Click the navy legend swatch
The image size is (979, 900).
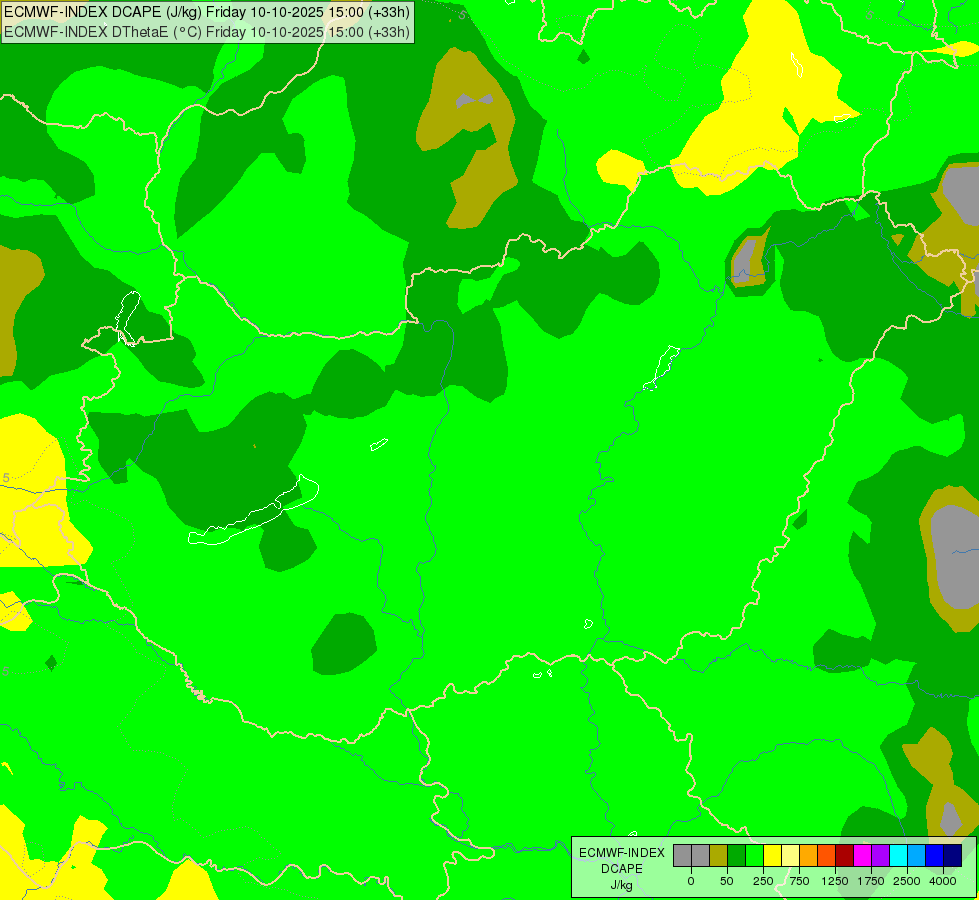pos(953,856)
